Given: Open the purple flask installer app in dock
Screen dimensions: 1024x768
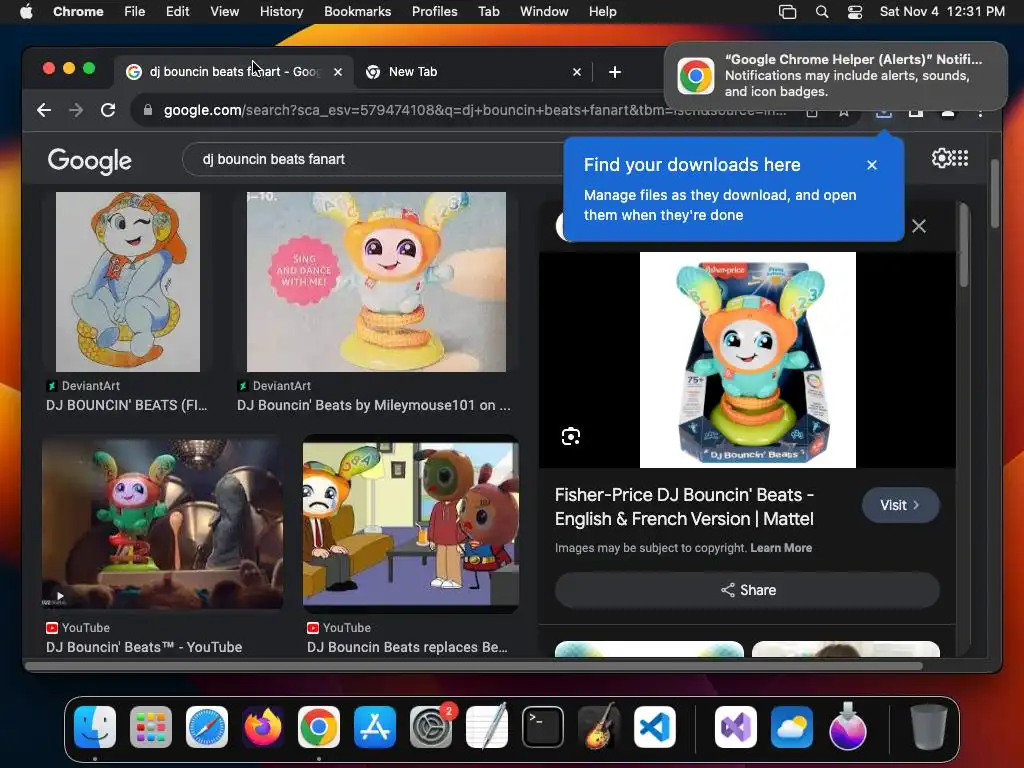Looking at the screenshot, I should click(x=848, y=727).
